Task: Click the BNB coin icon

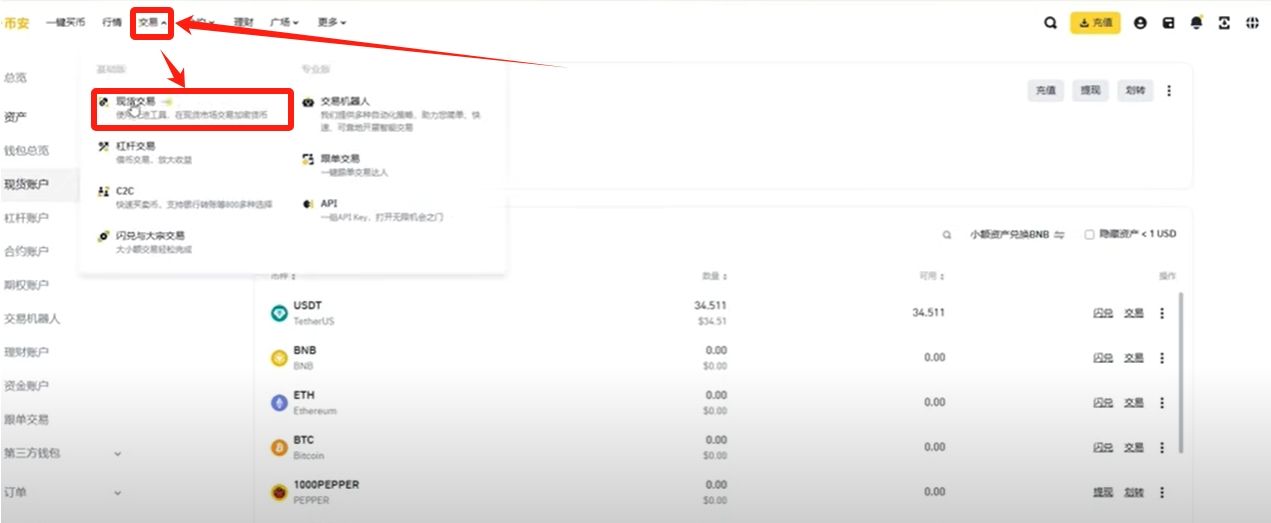Action: pos(279,358)
